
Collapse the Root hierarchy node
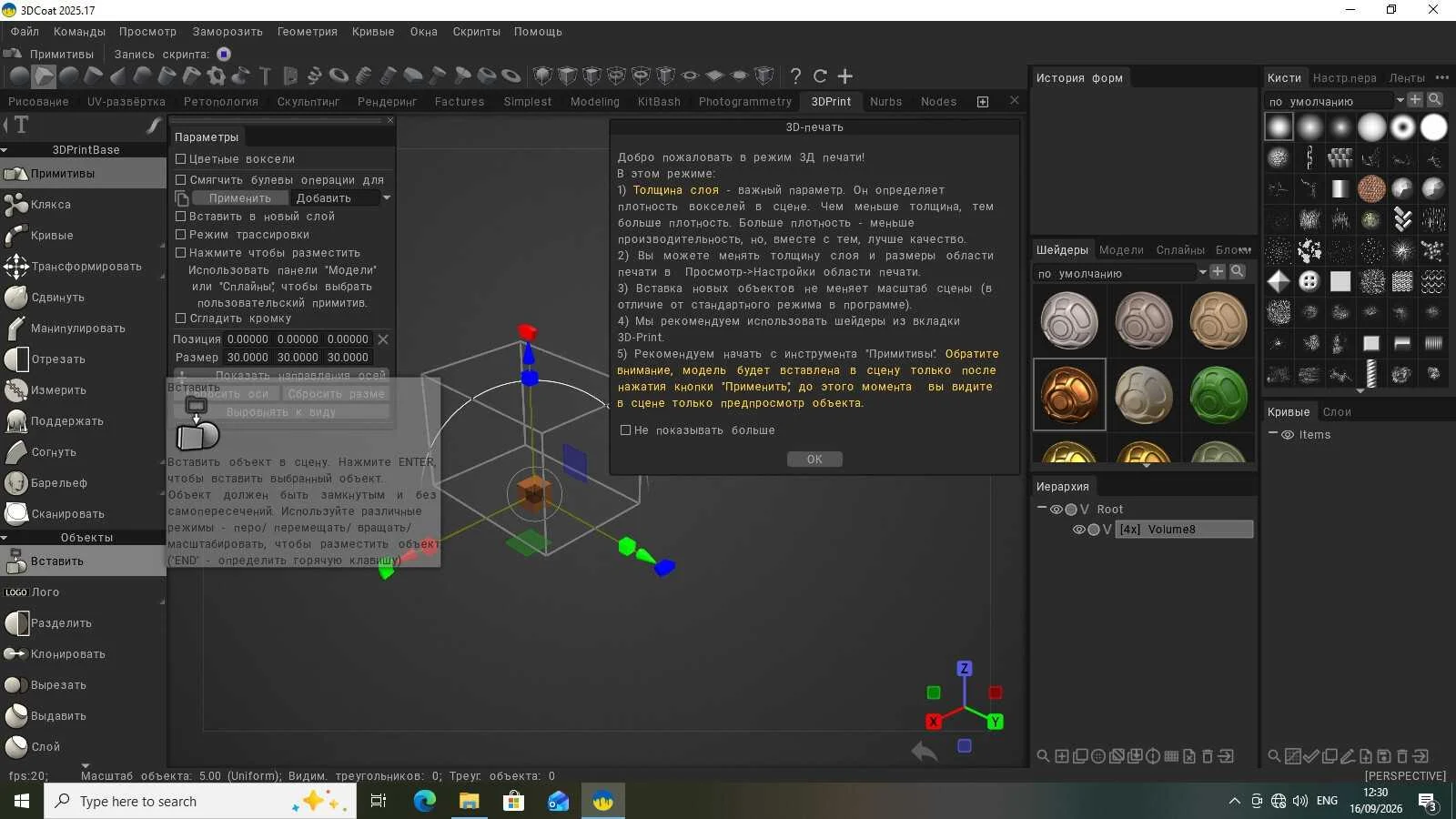point(1042,509)
